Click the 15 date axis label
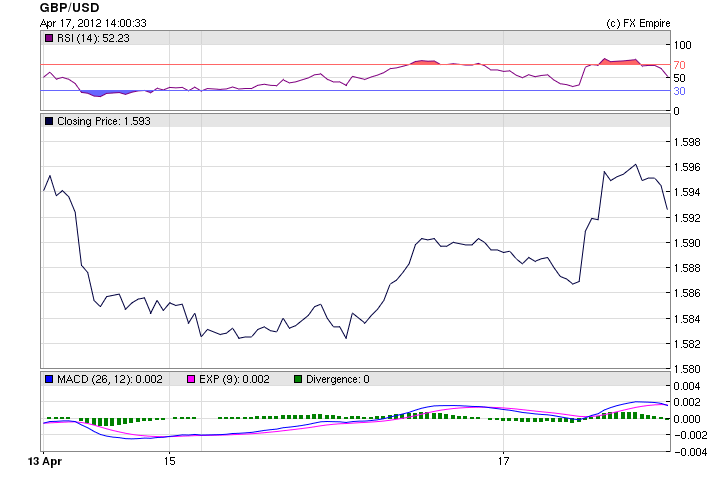Viewport: 710px width, 487px height. pos(169,461)
